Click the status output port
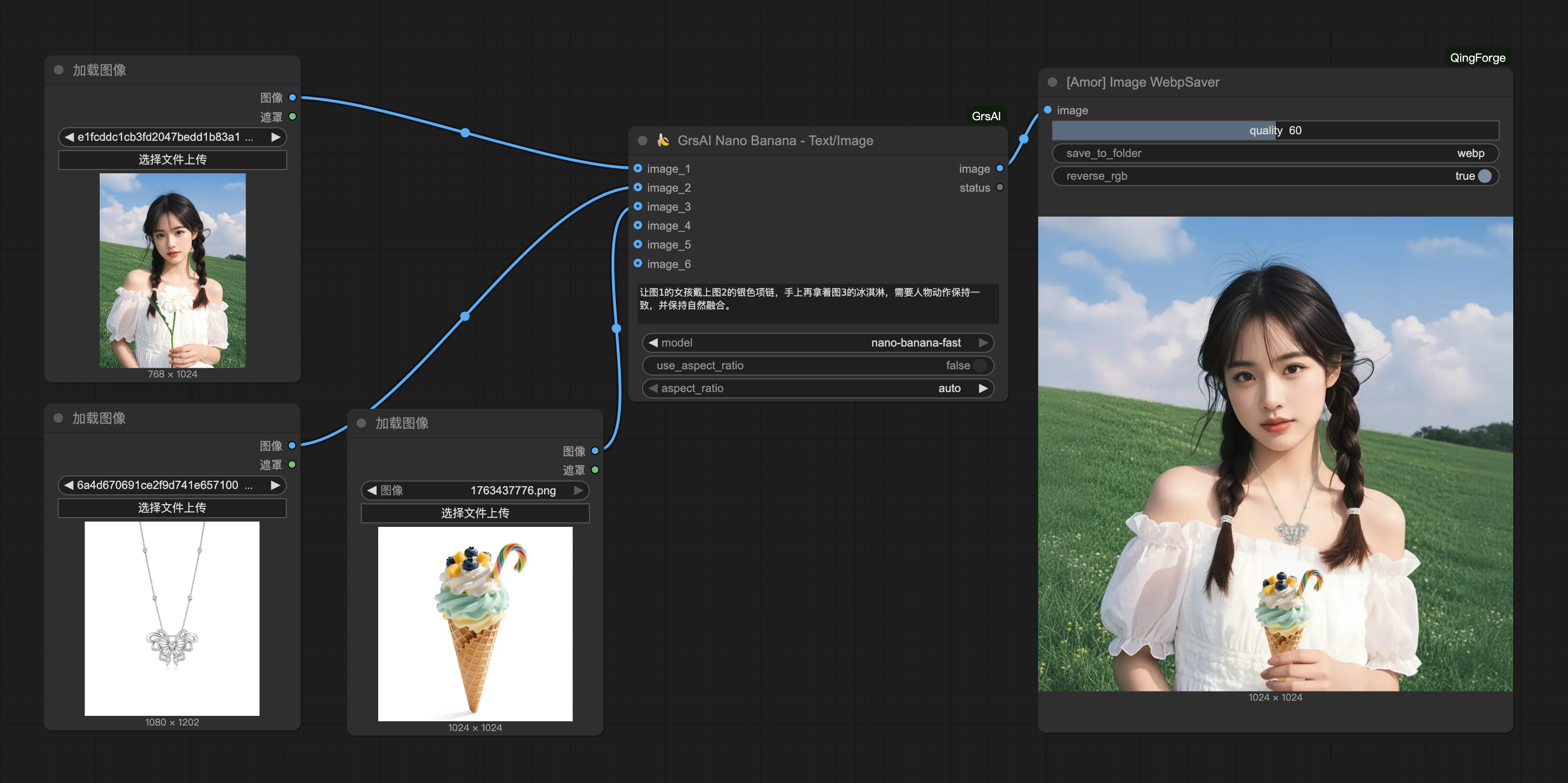This screenshot has width=1568, height=783. tap(1000, 187)
